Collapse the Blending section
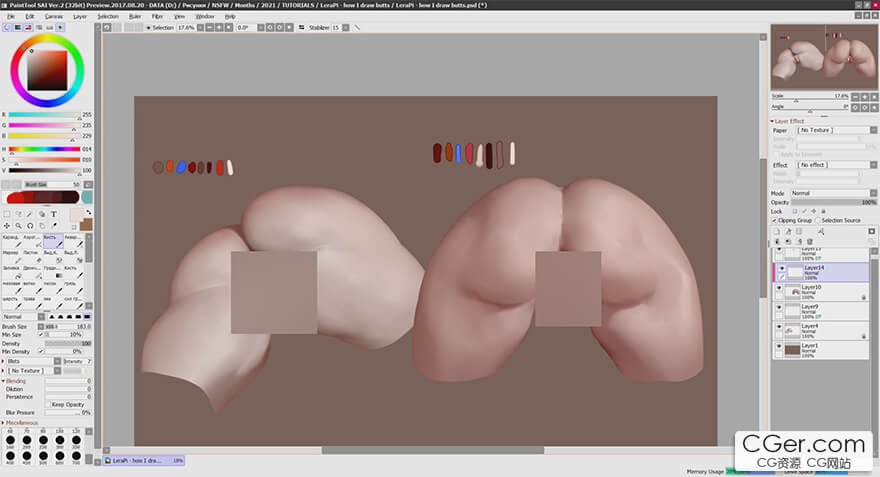The image size is (880, 477). pyautogui.click(x=15, y=381)
